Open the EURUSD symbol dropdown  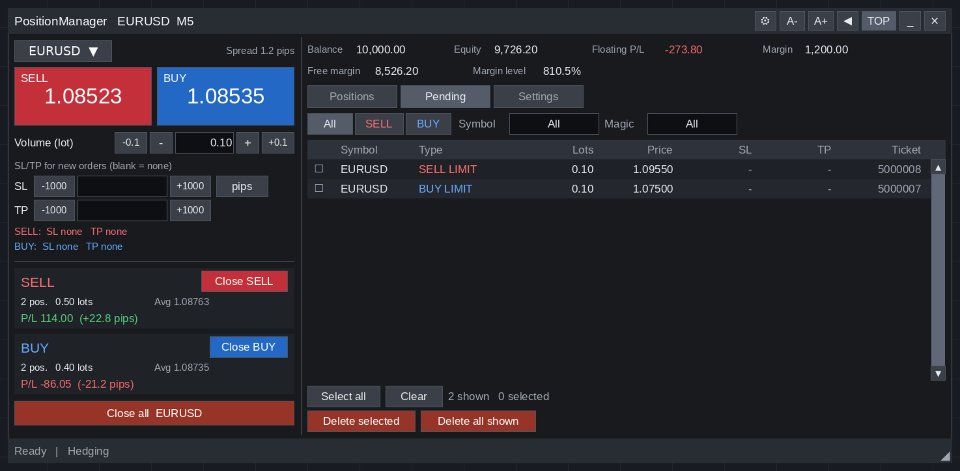(x=63, y=51)
